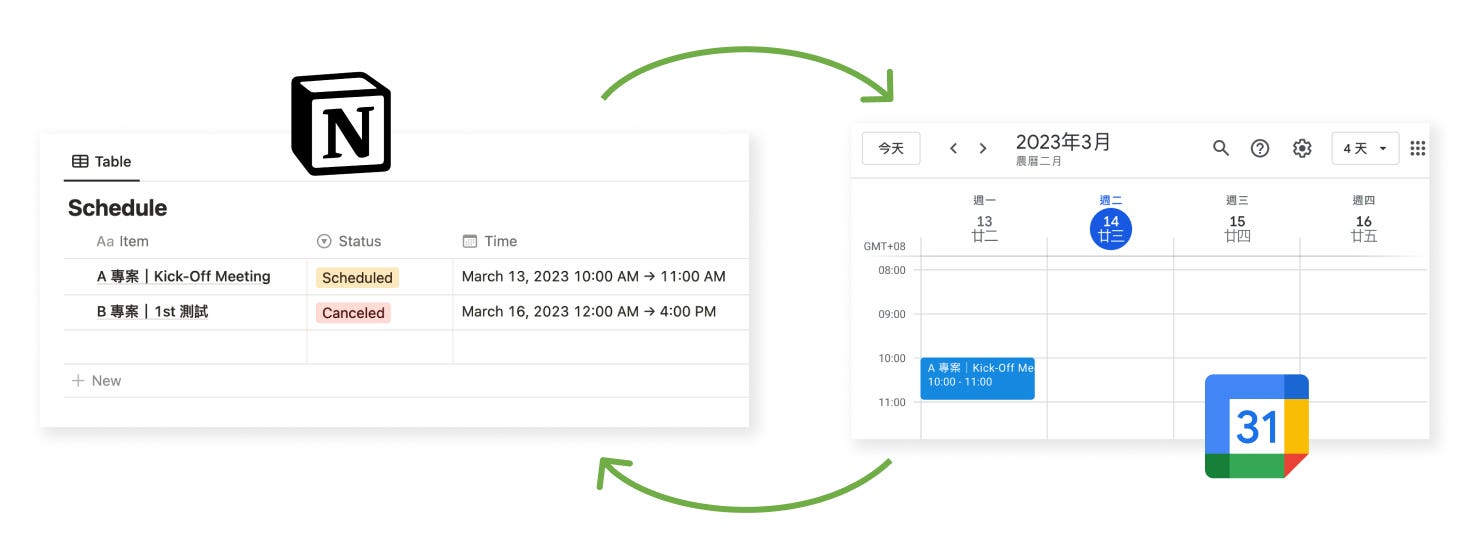Screen dimensions: 1464x542
Task: Open Google Calendar search
Action: click(x=1220, y=148)
